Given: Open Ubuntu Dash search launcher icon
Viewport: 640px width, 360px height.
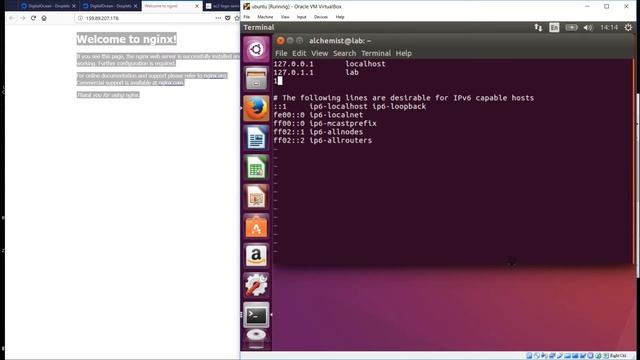Looking at the screenshot, I should click(256, 50).
